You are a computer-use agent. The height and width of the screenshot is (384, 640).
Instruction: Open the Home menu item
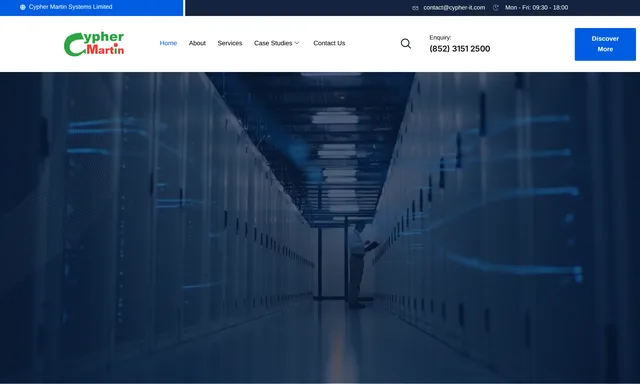(x=168, y=43)
